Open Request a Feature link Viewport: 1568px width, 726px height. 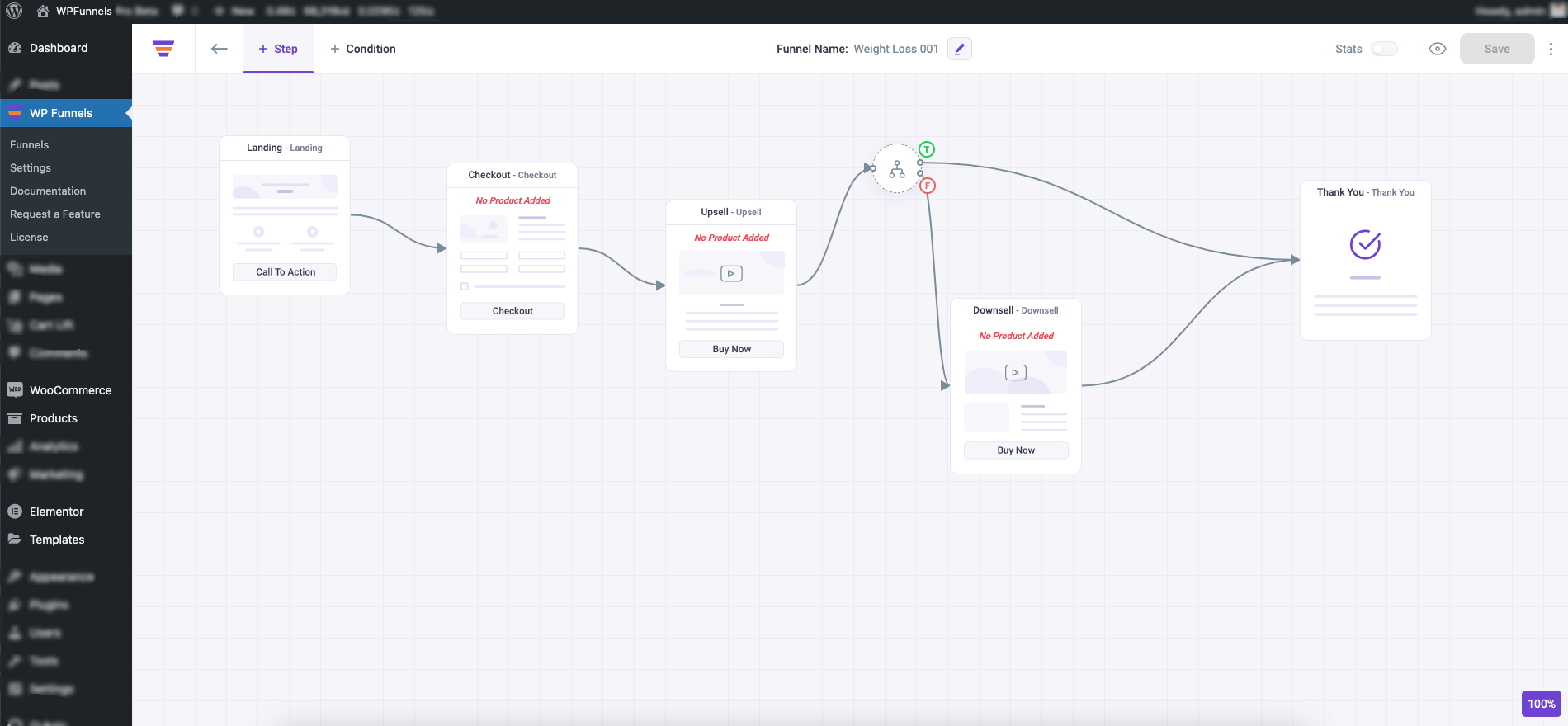pyautogui.click(x=55, y=214)
